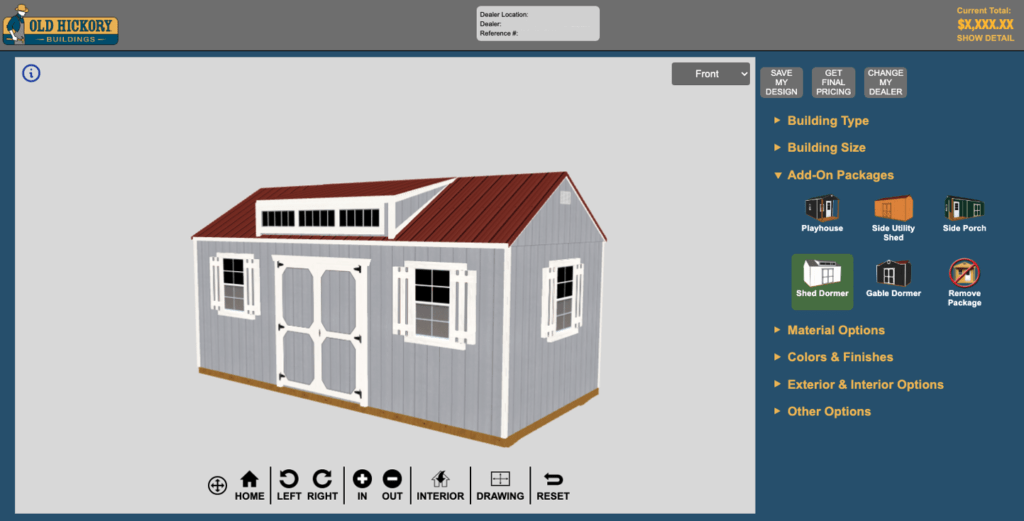Image resolution: width=1024 pixels, height=521 pixels.
Task: Open the Front view dropdown
Action: tap(710, 74)
